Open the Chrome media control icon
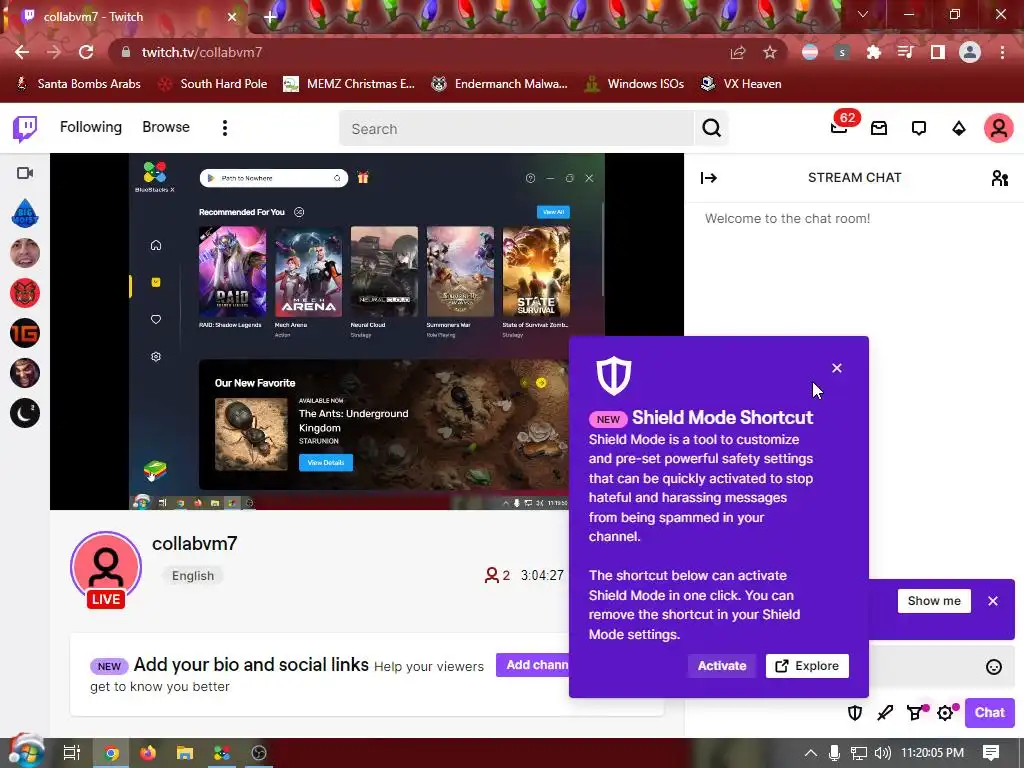Viewport: 1024px width, 768px height. click(905, 52)
